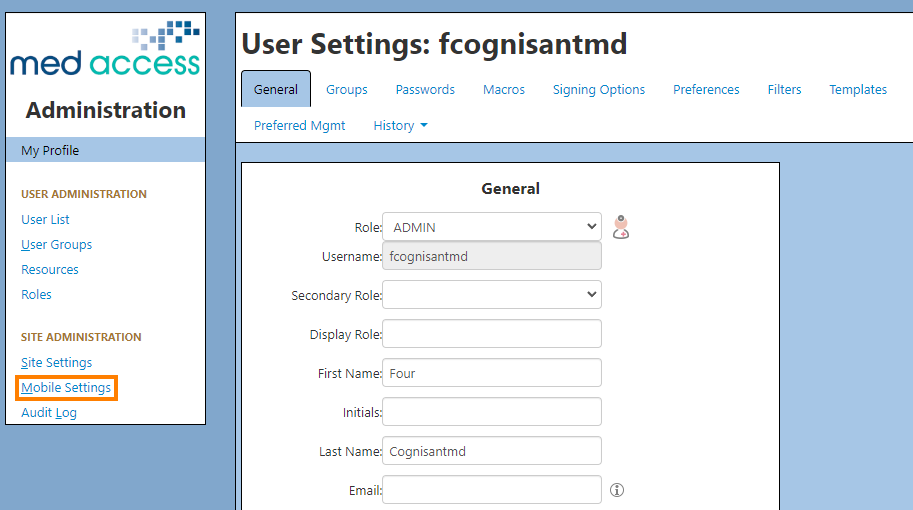The height and width of the screenshot is (510, 913).
Task: Open the User List link
Action: point(45,219)
